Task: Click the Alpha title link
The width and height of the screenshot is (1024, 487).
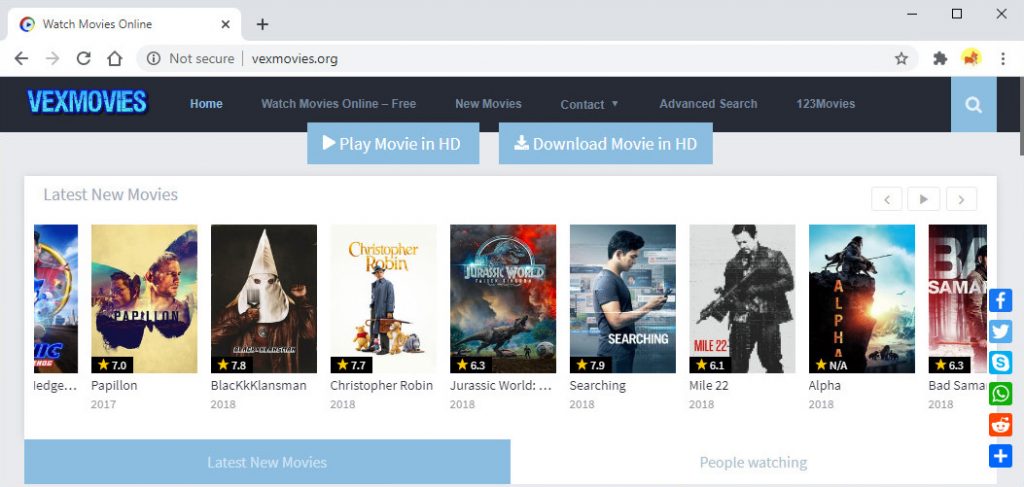Action: [x=825, y=386]
